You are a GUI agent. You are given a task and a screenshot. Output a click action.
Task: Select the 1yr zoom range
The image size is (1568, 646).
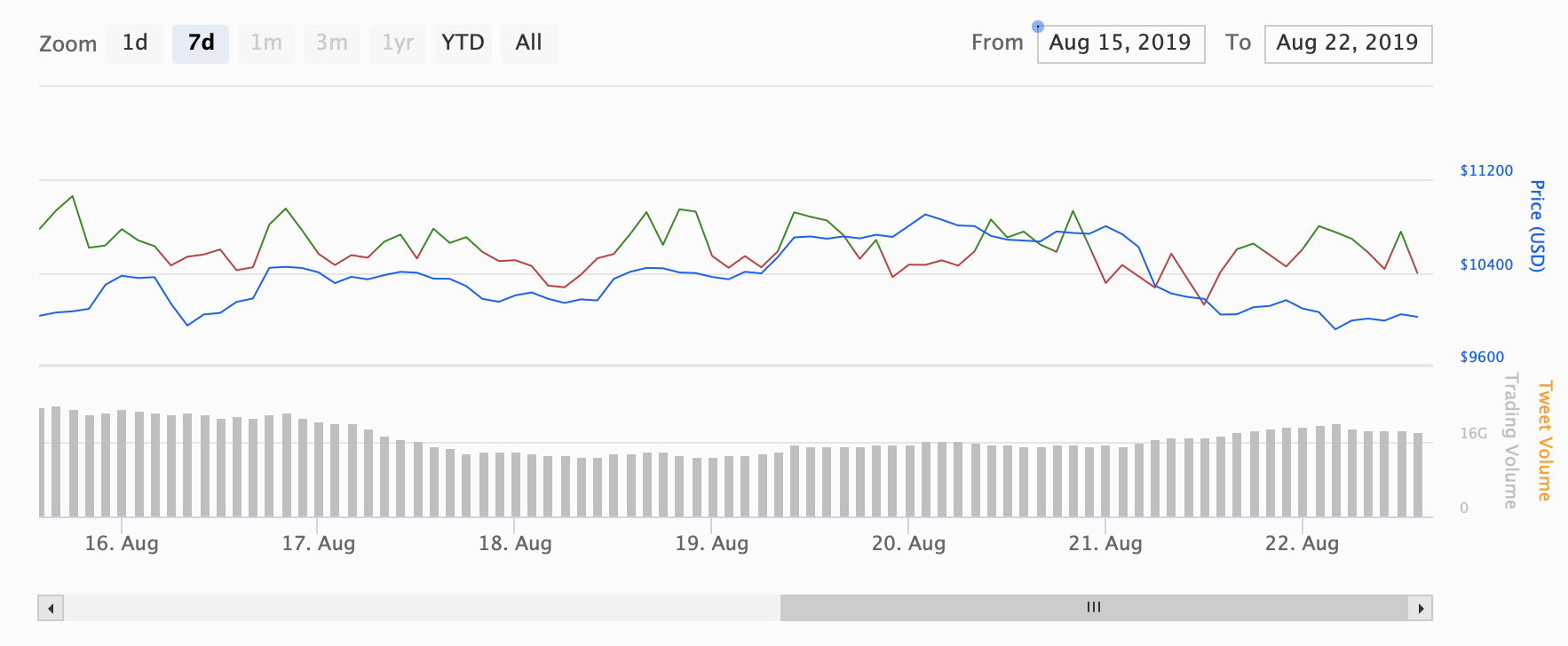pos(398,43)
